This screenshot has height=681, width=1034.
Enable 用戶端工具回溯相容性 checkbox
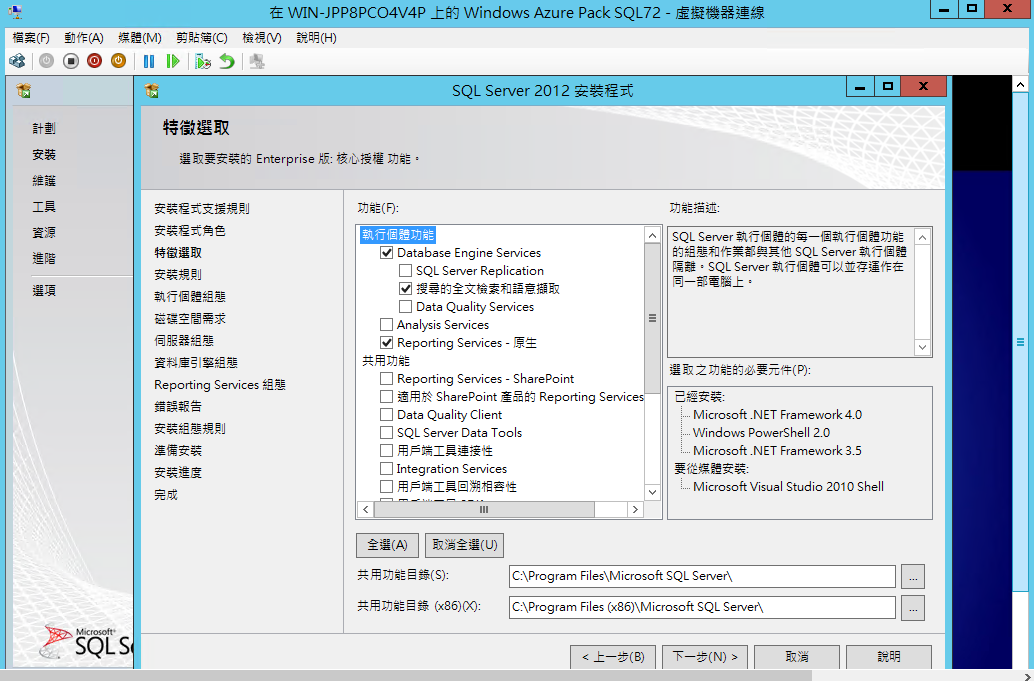(x=386, y=487)
